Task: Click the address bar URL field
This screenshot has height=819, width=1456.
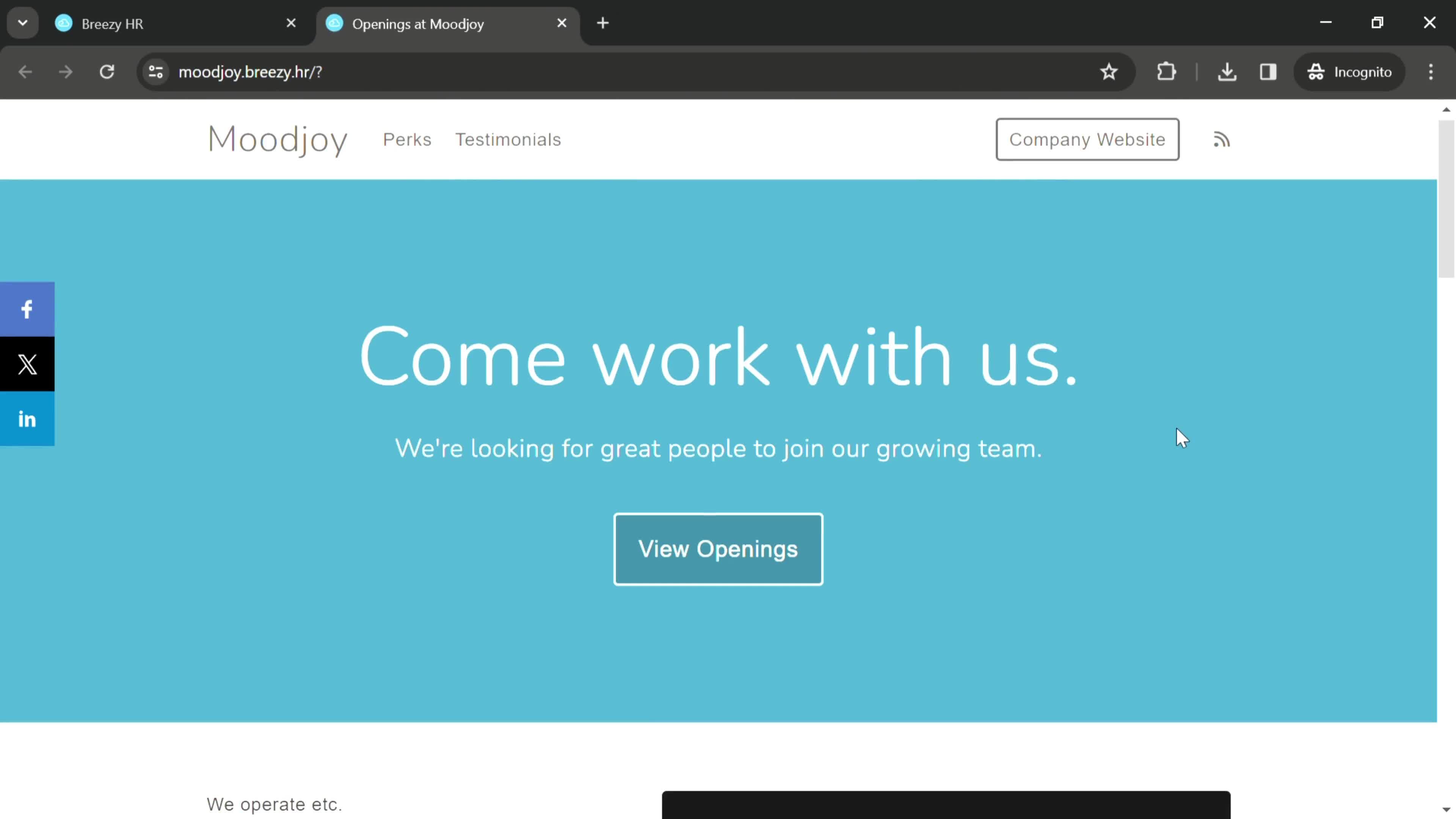Action: (x=250, y=71)
